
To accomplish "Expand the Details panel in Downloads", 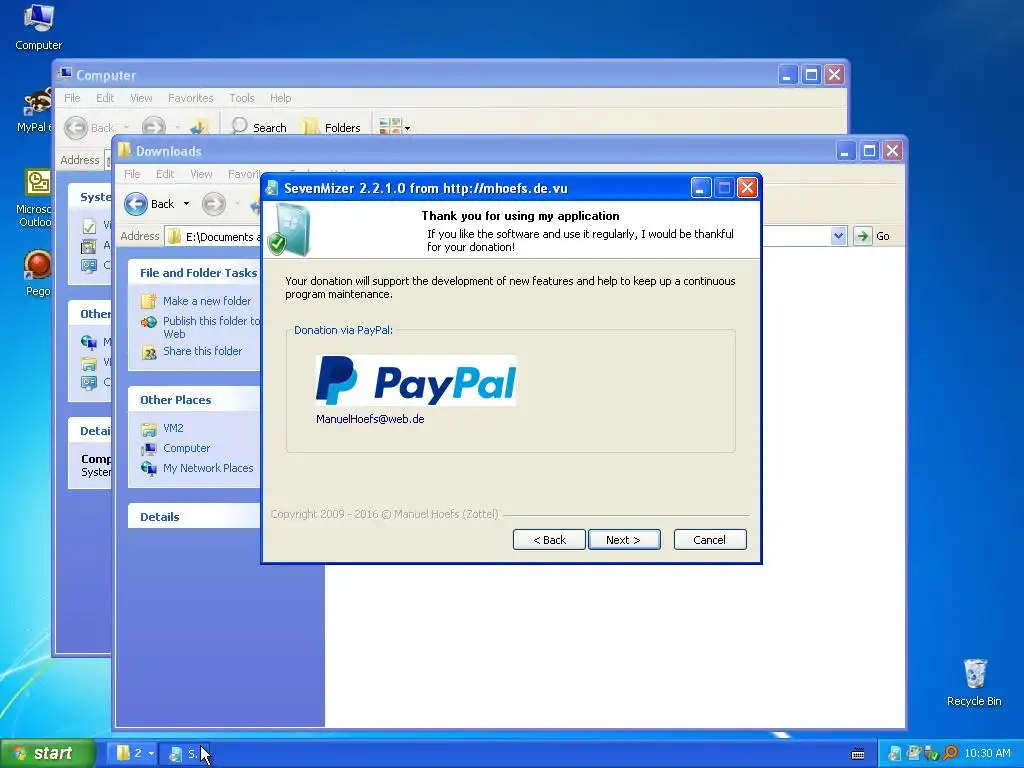I will click(x=195, y=517).
